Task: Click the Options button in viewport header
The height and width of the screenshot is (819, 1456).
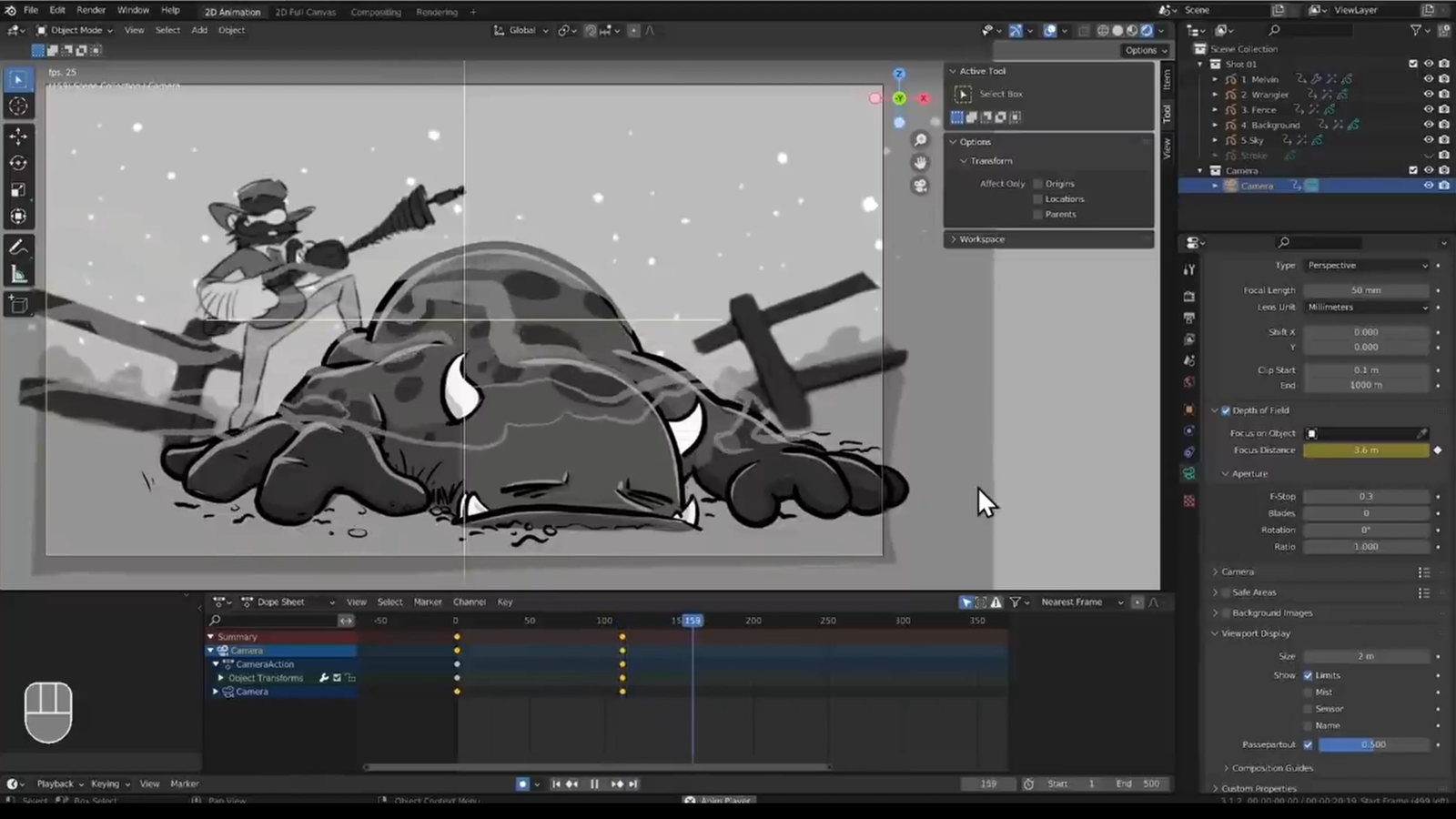Action: pos(1144,50)
